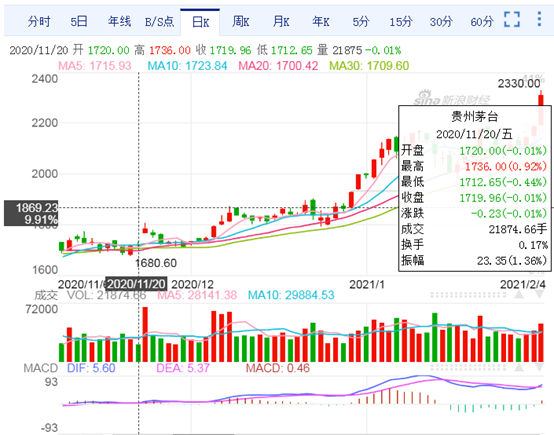Switch to 5分 five-minute chart
554x435 pixels.
pos(361,22)
